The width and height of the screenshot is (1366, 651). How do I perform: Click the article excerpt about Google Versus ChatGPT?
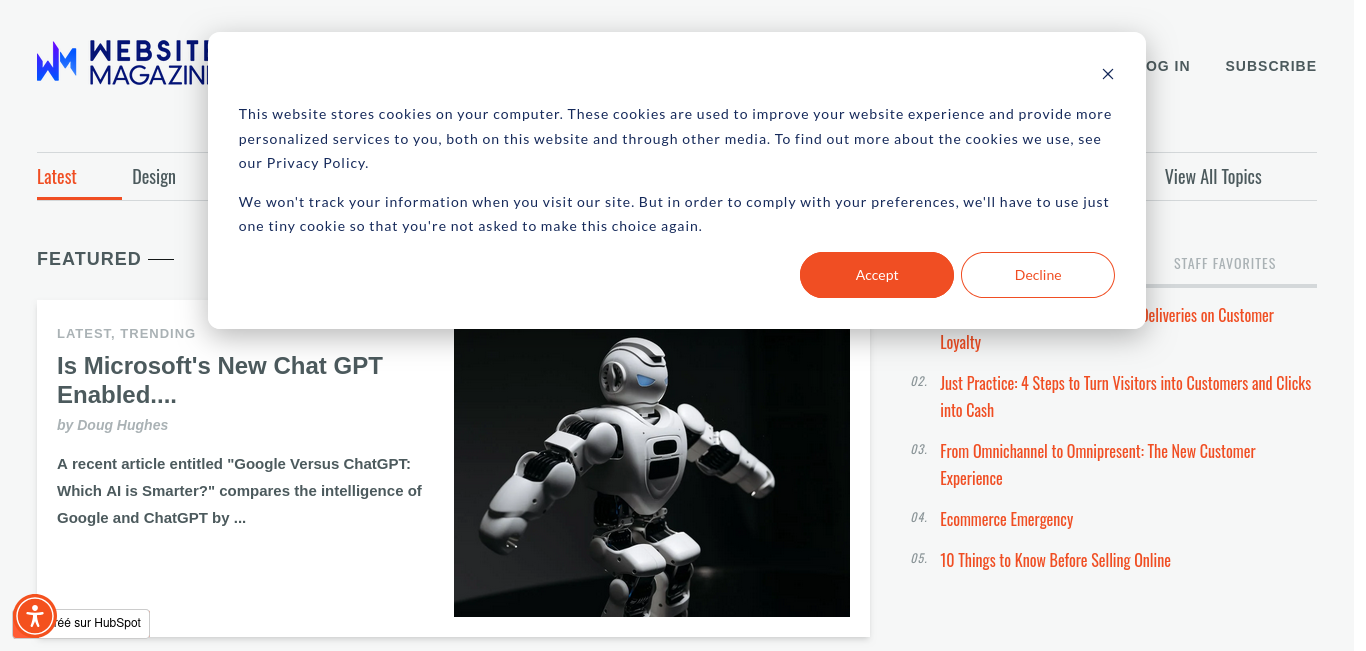(239, 491)
